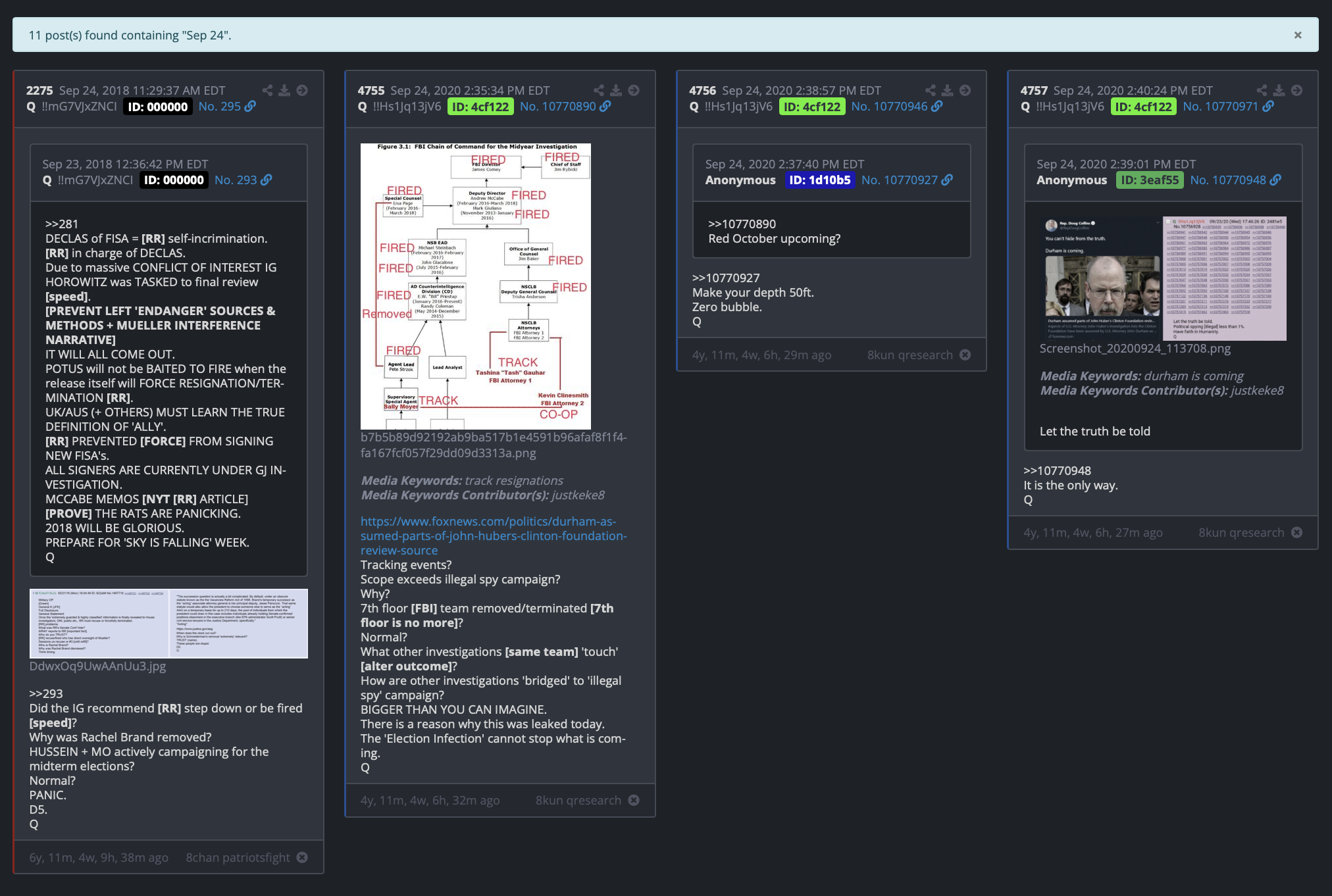1332x896 pixels.
Task: Click share icon on post 2275
Action: [x=267, y=91]
